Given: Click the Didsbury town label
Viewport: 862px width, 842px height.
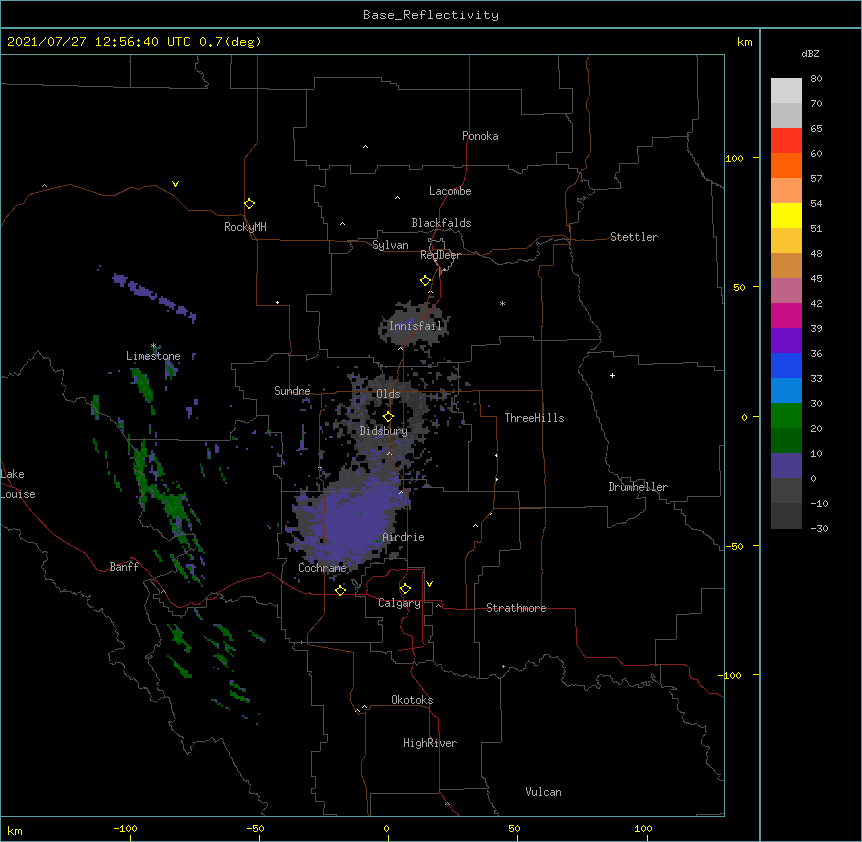Looking at the screenshot, I should click(x=384, y=431).
